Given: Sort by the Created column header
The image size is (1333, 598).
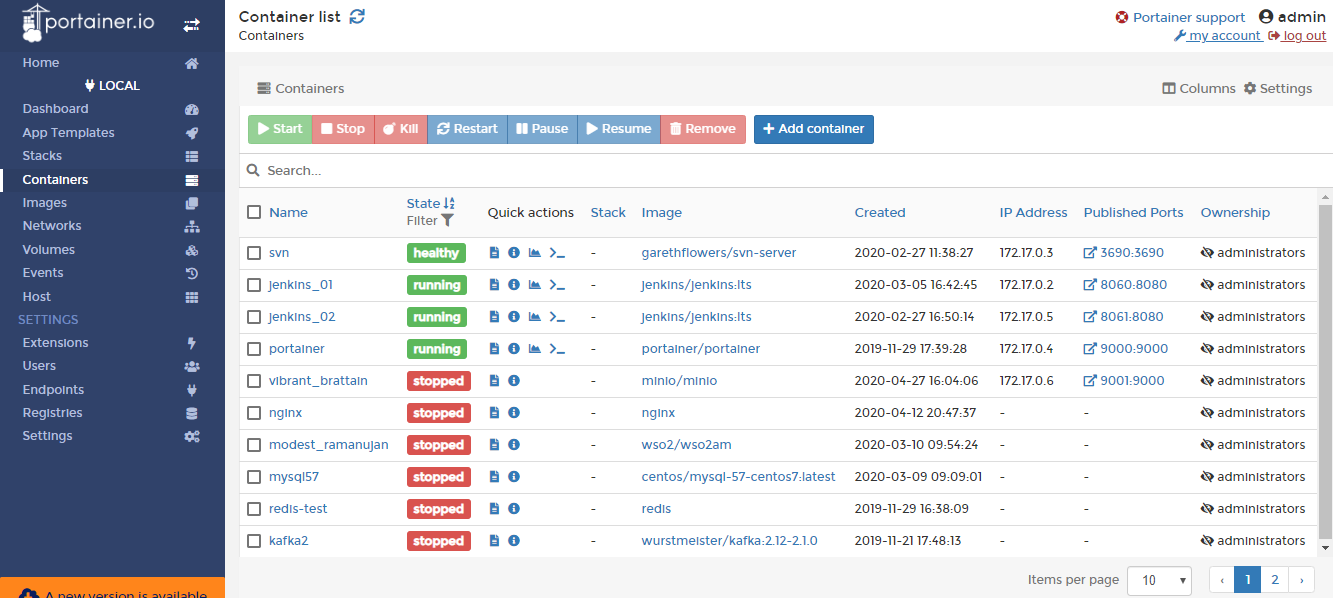Looking at the screenshot, I should coord(880,212).
